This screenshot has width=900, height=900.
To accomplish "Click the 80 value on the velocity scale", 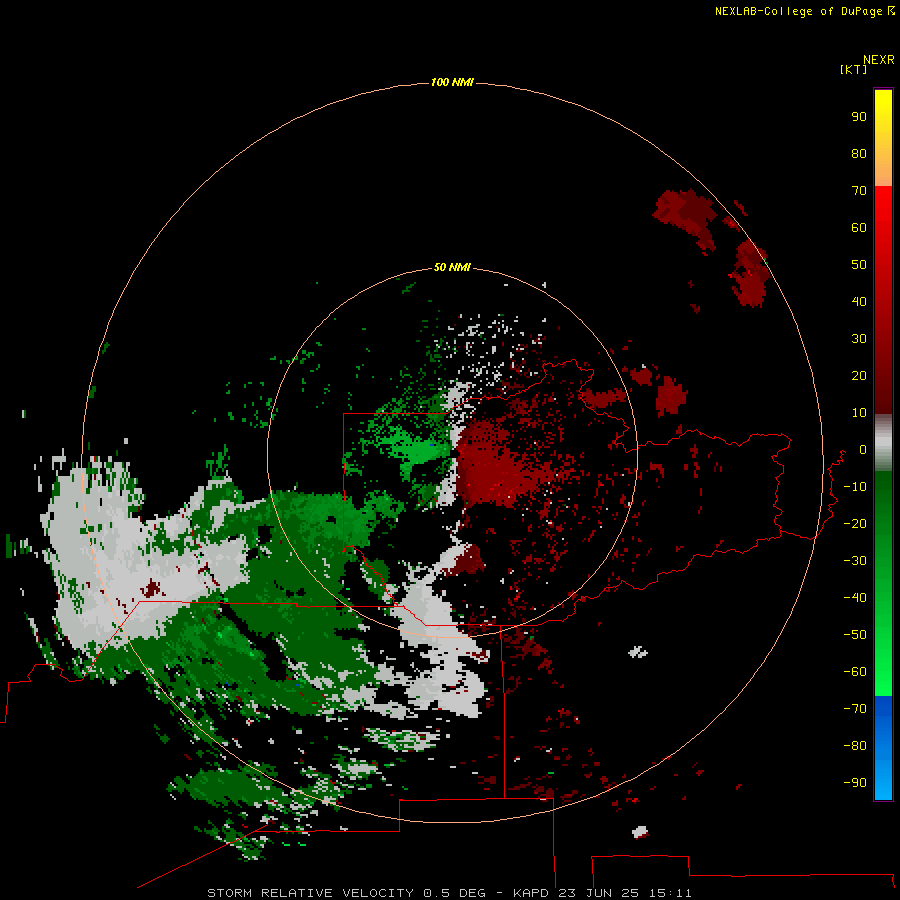I will tap(859, 153).
